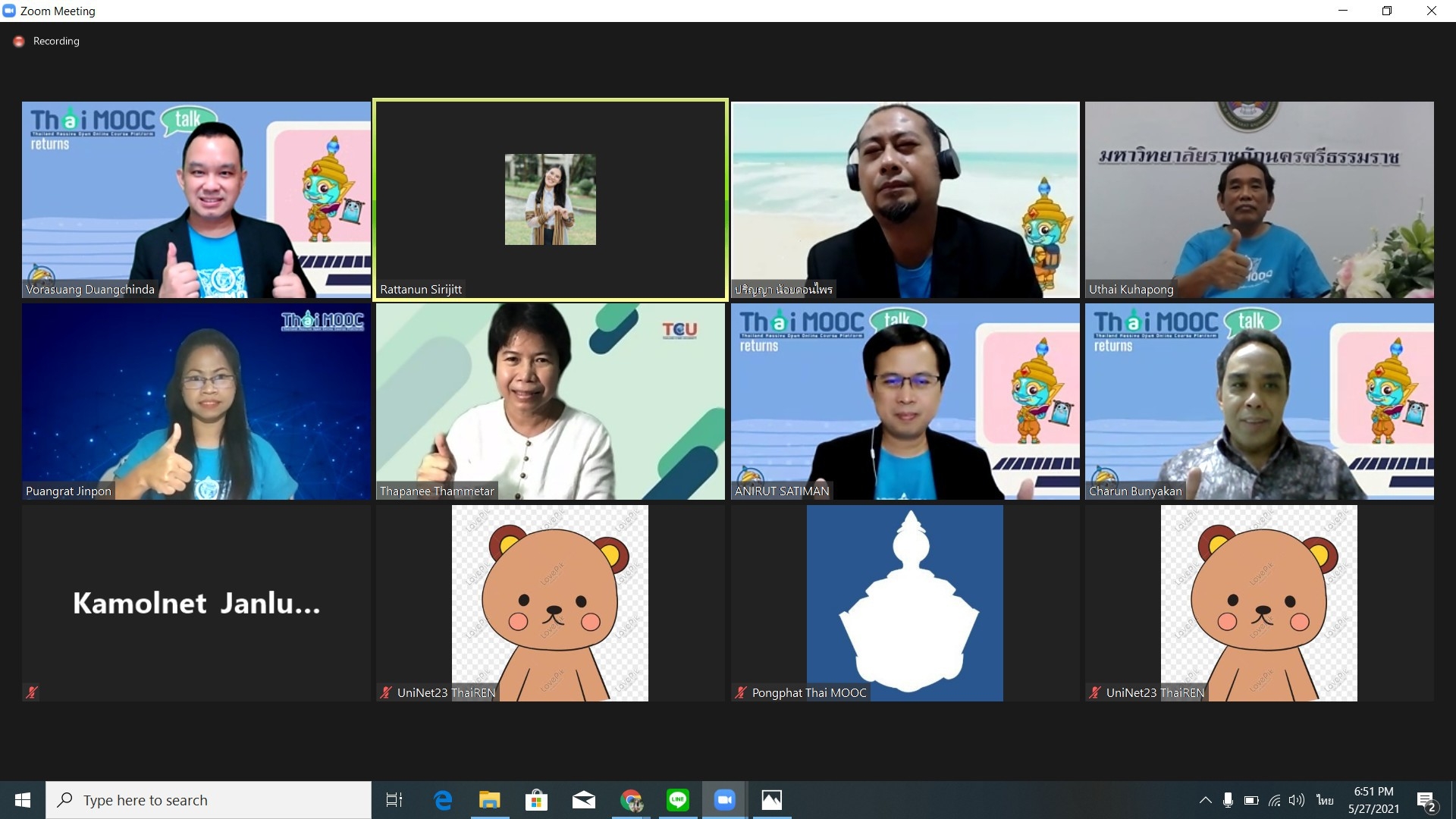Open Task View from the taskbar

pos(394,800)
